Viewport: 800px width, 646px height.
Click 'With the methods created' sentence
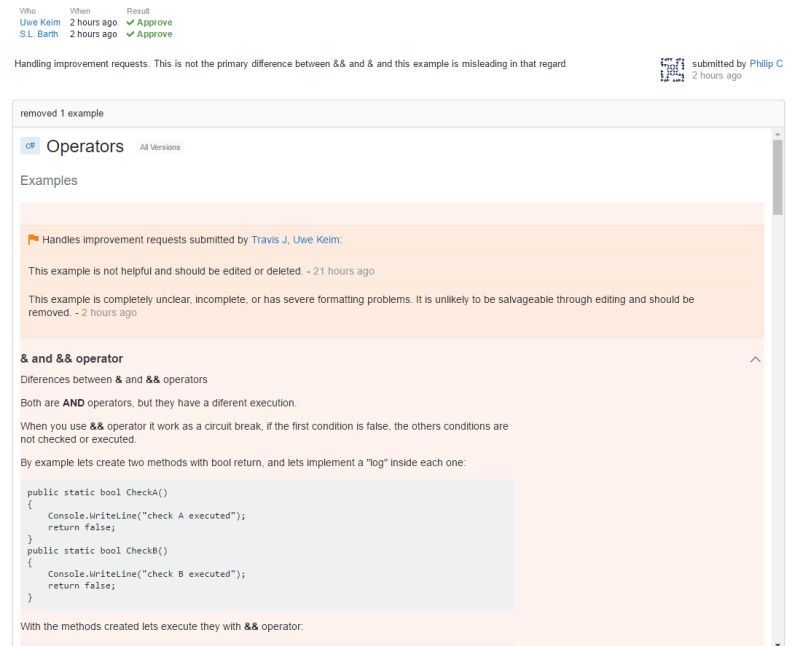tap(162, 627)
